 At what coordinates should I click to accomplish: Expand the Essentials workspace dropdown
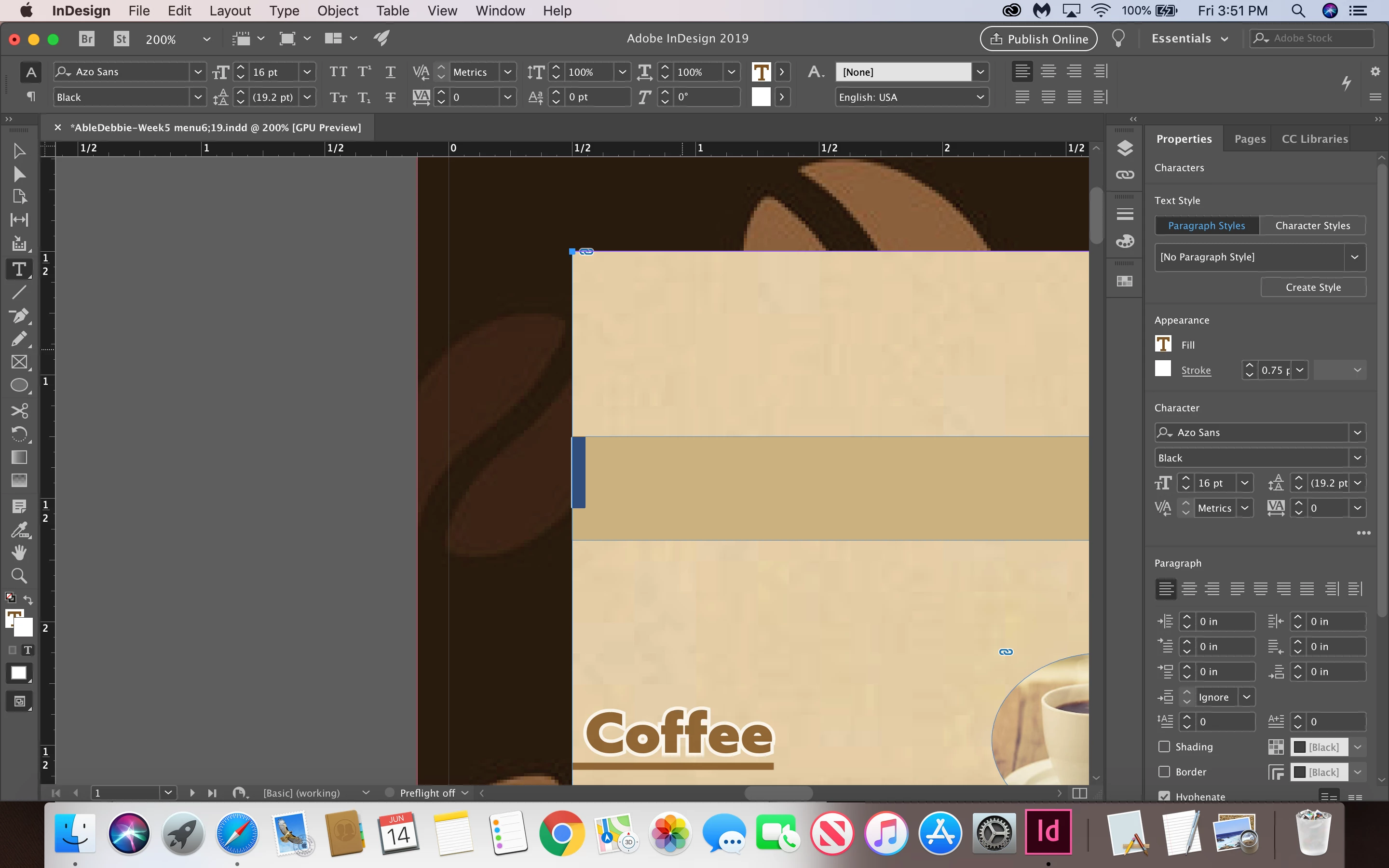[x=1189, y=39]
